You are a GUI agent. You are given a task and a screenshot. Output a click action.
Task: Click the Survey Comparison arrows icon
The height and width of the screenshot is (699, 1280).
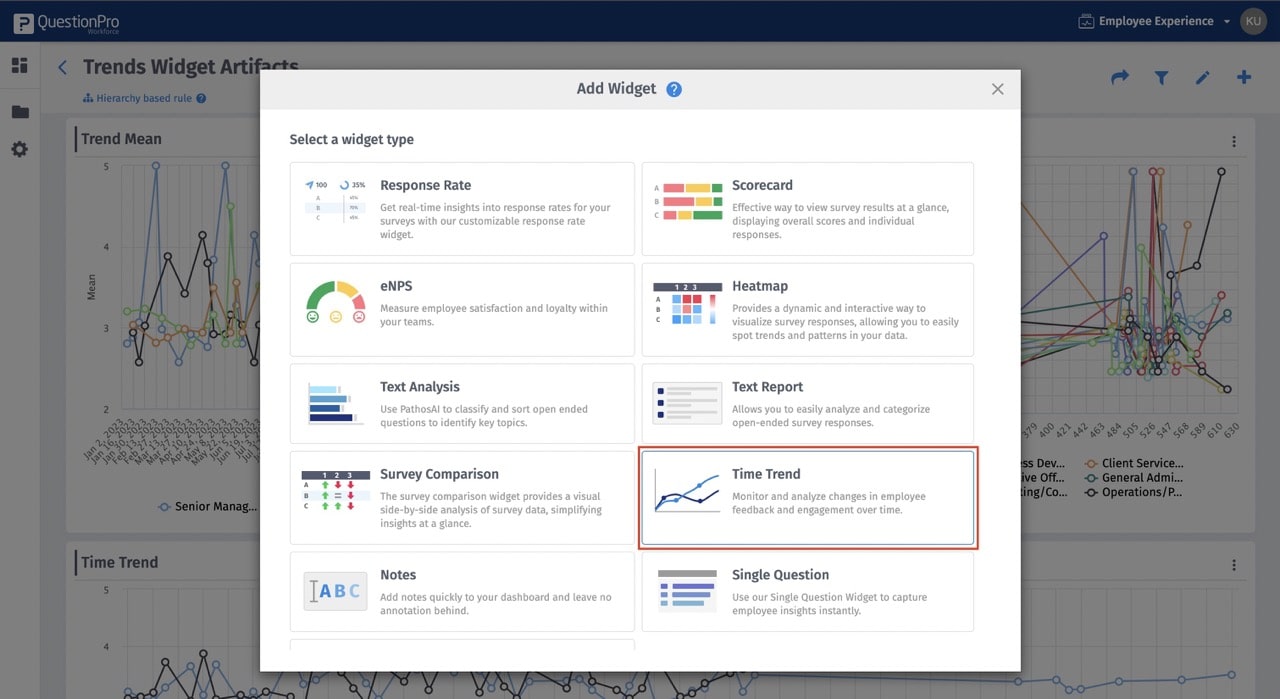pyautogui.click(x=335, y=490)
